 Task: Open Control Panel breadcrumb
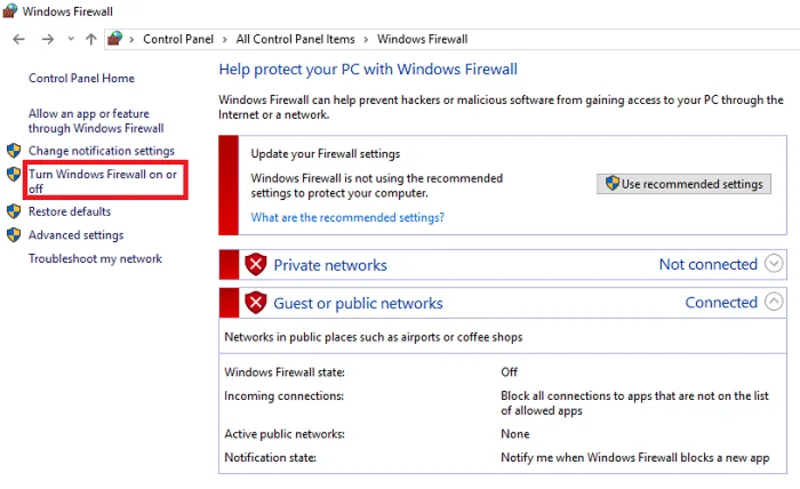click(x=178, y=39)
